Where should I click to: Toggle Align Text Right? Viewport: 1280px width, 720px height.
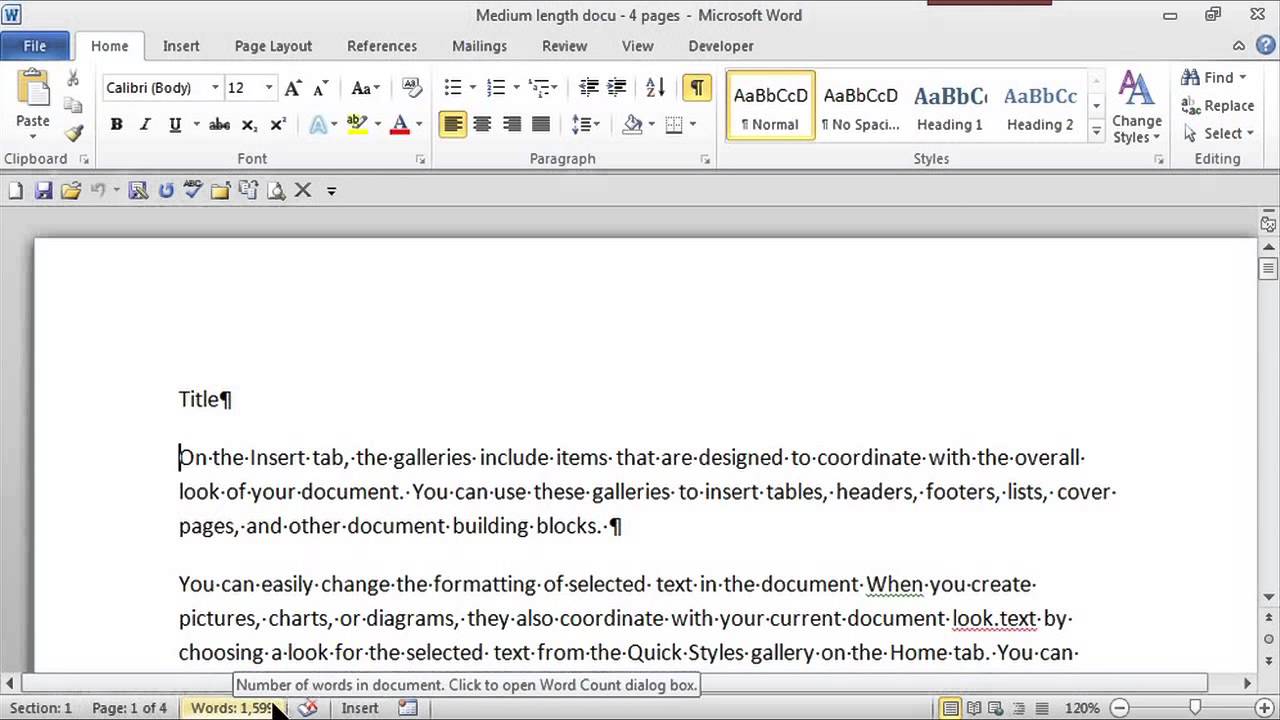(512, 125)
